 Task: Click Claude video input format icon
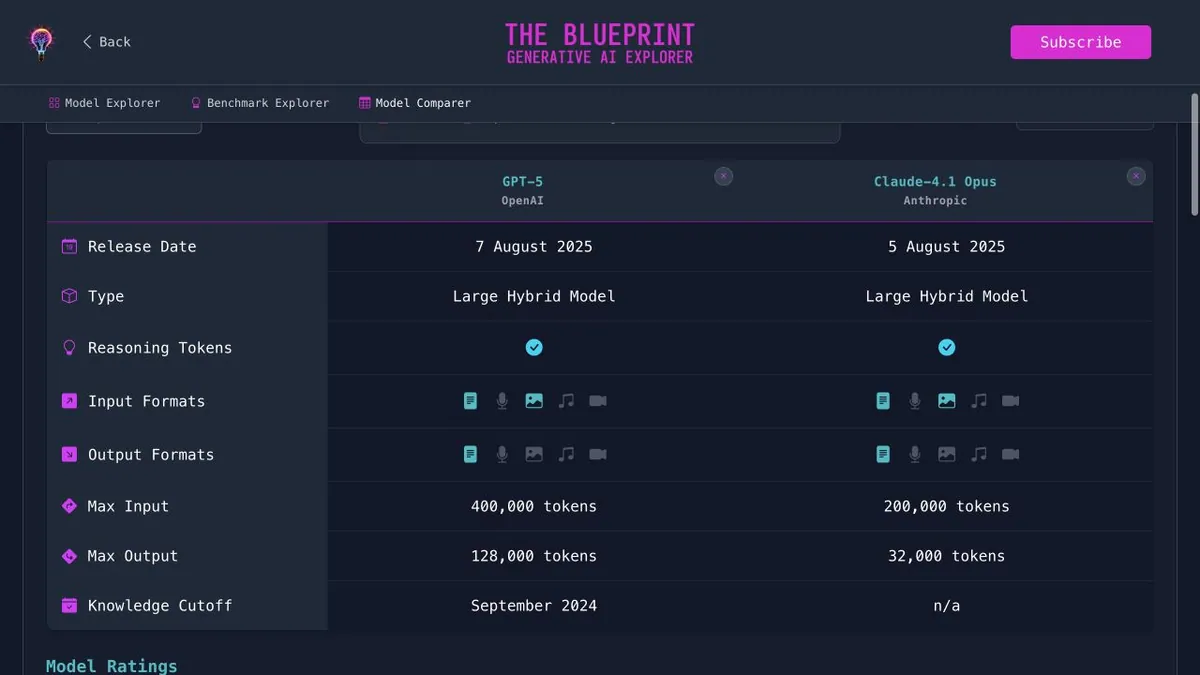click(1011, 401)
